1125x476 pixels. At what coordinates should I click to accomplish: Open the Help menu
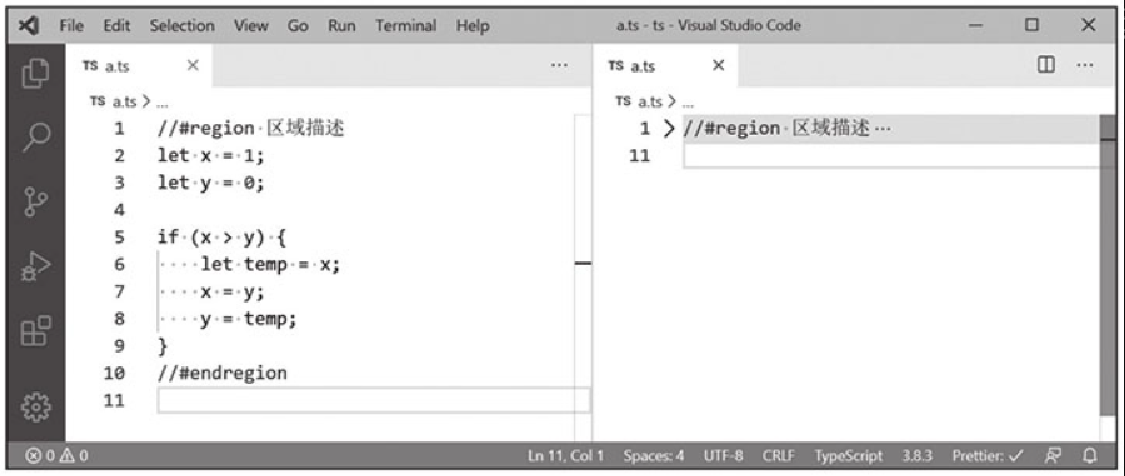pyautogui.click(x=472, y=26)
